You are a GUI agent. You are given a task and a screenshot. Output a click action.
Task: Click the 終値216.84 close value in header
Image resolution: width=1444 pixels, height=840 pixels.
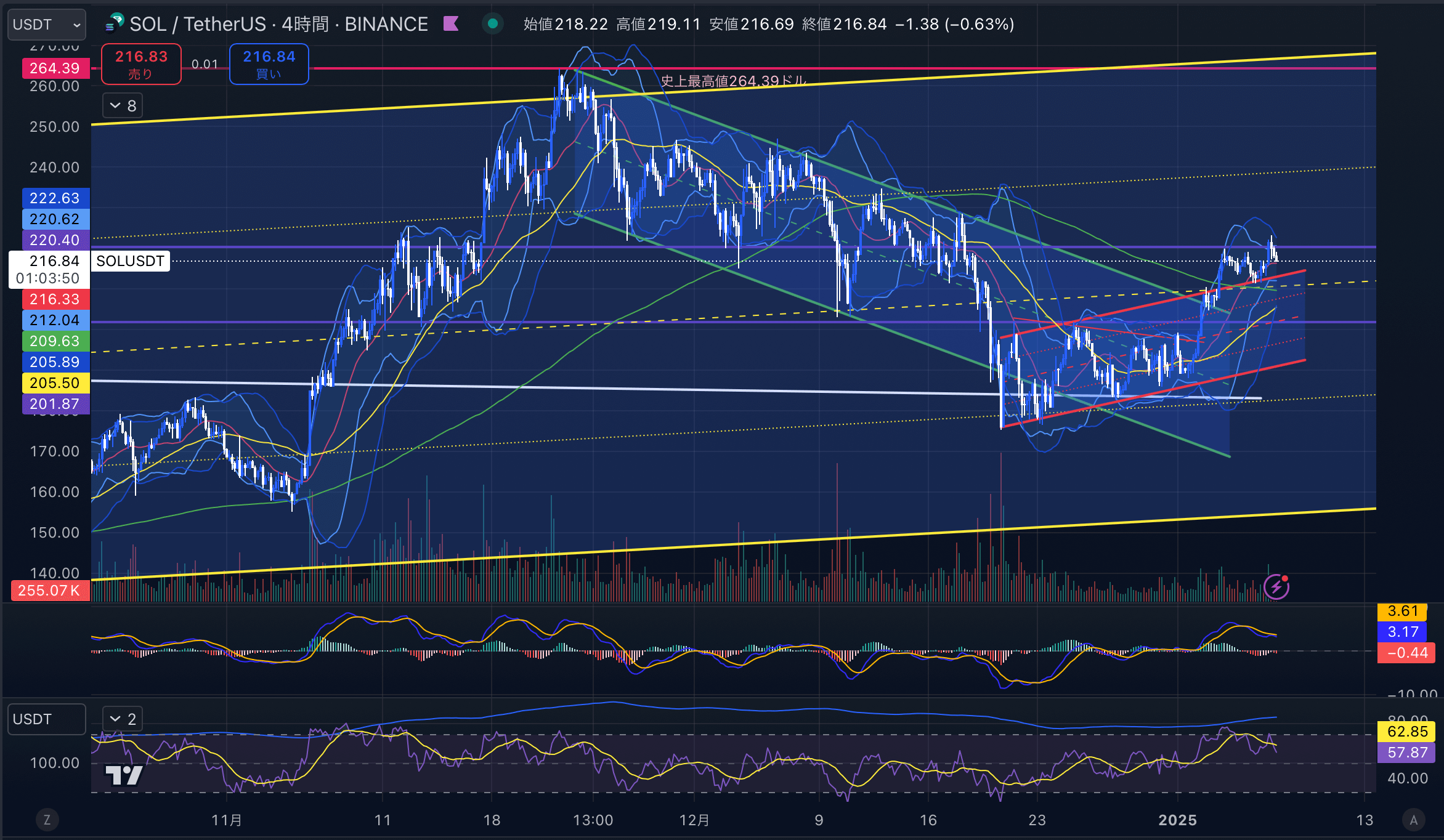coord(845,24)
